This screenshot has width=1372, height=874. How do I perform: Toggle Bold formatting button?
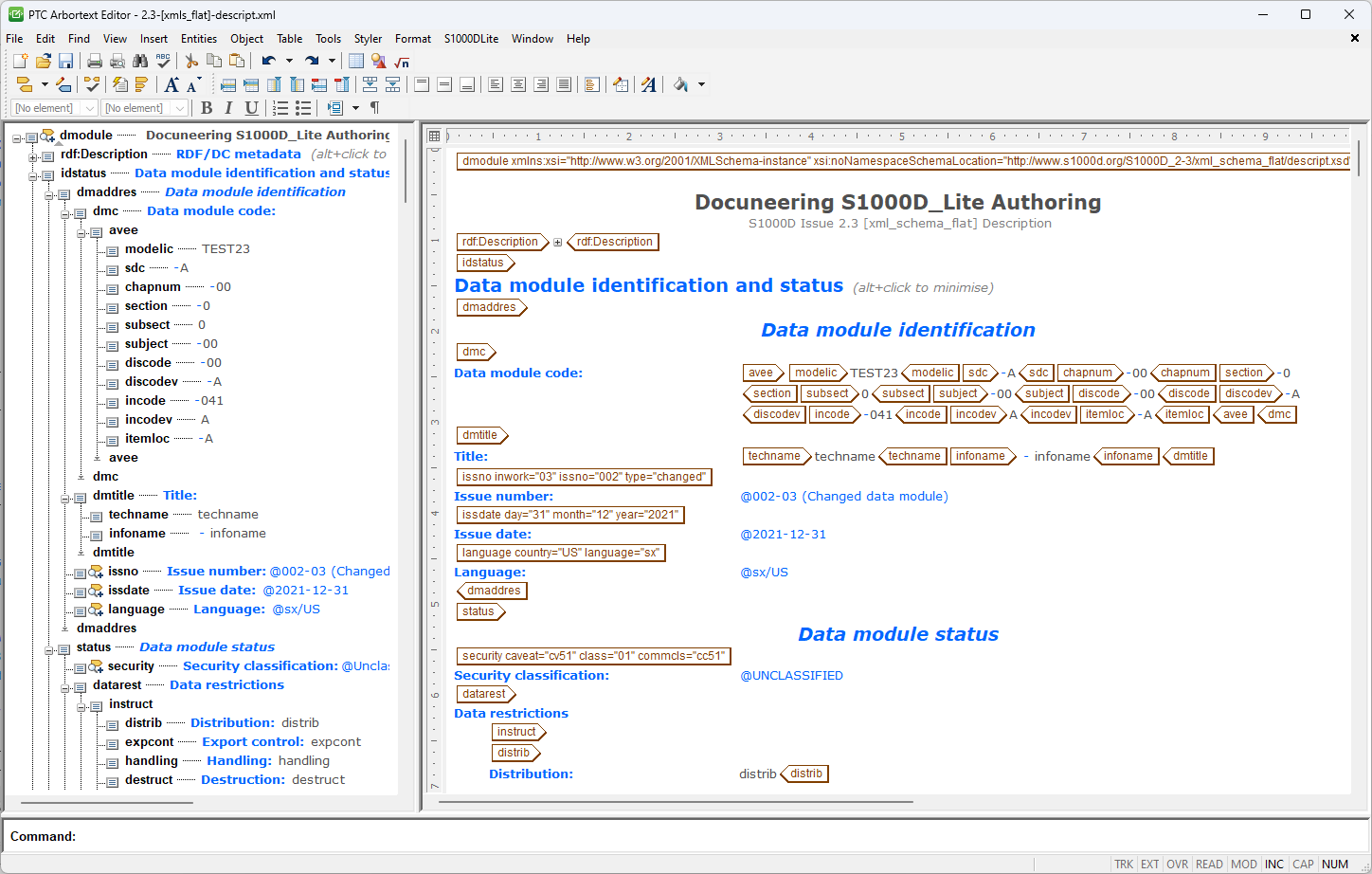207,108
